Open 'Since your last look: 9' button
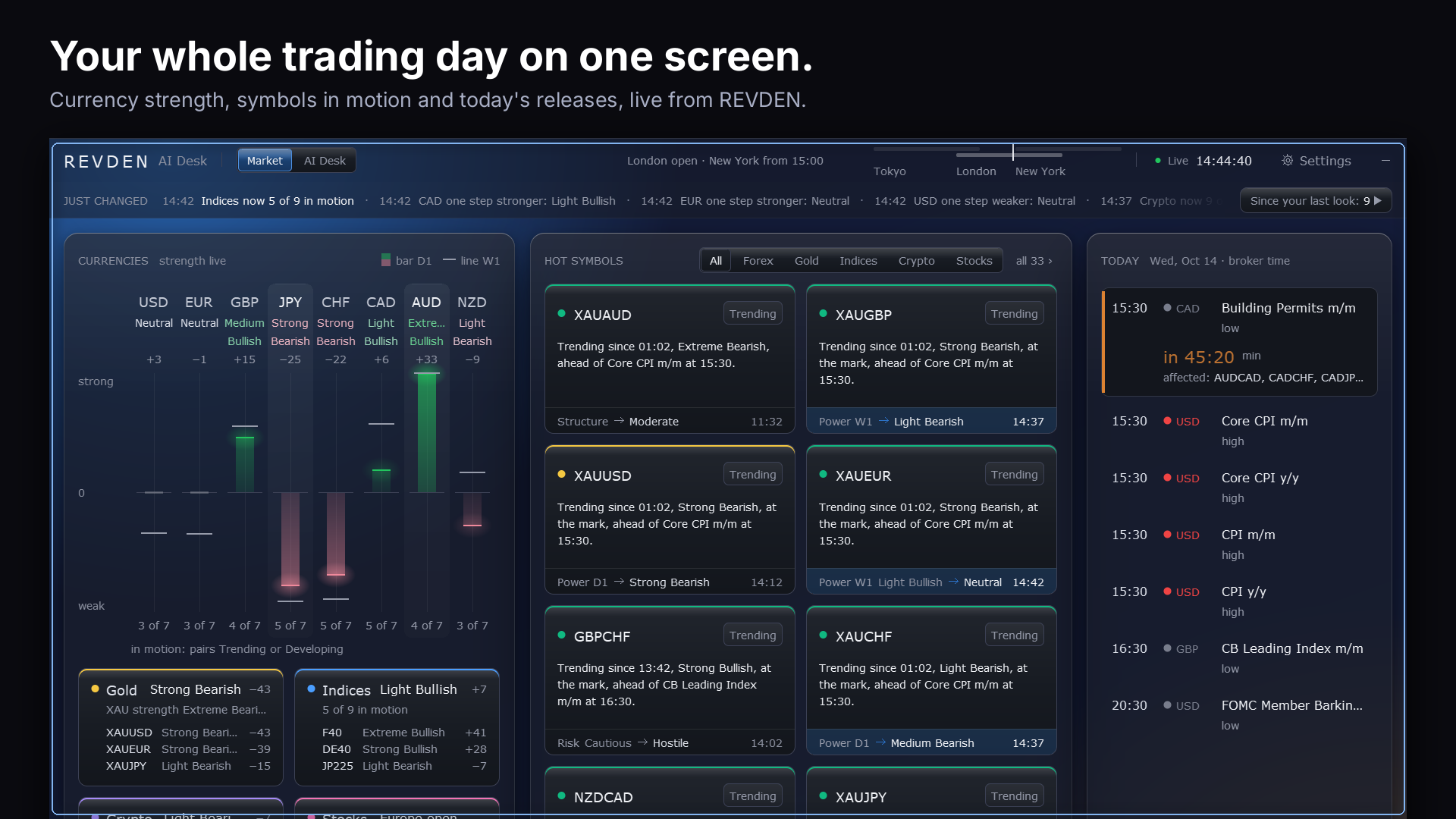Screen dimensions: 1456x819 [x=1316, y=201]
